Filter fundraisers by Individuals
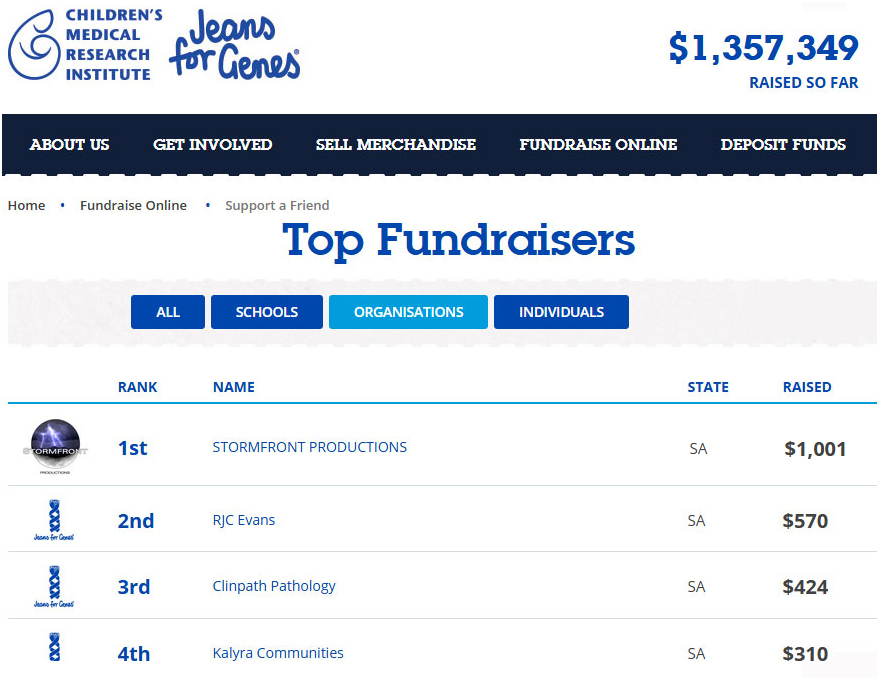878x679 pixels. pyautogui.click(x=562, y=312)
